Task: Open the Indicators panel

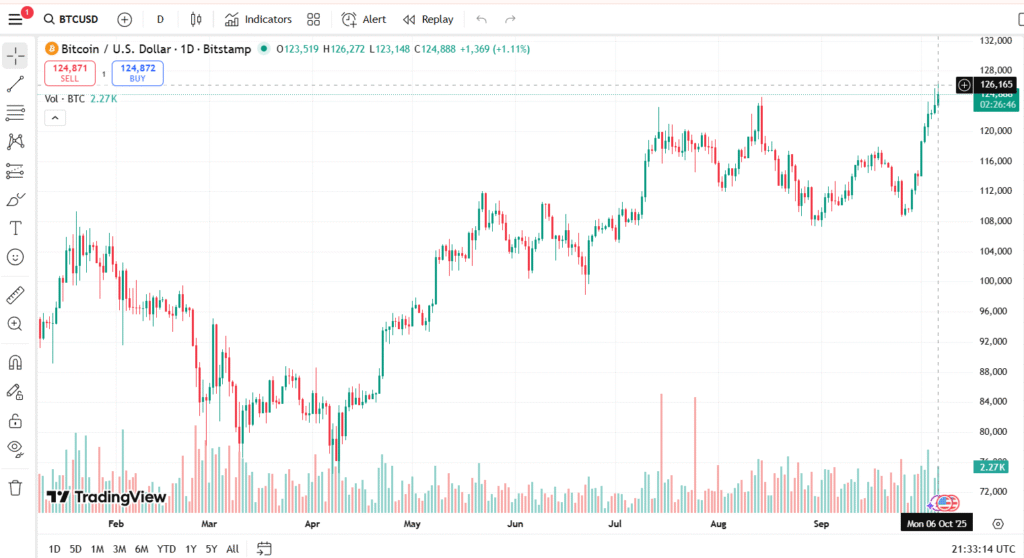Action: (258, 19)
